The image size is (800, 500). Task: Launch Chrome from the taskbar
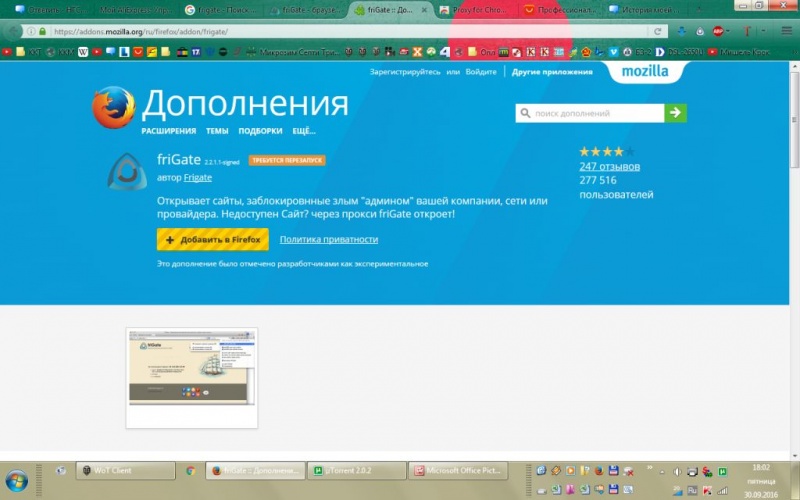coord(191,470)
